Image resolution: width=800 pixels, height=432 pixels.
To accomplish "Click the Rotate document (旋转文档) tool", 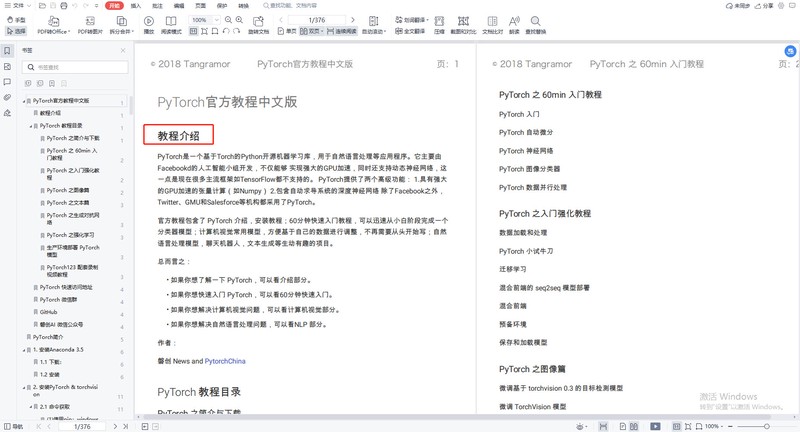I will click(x=259, y=25).
